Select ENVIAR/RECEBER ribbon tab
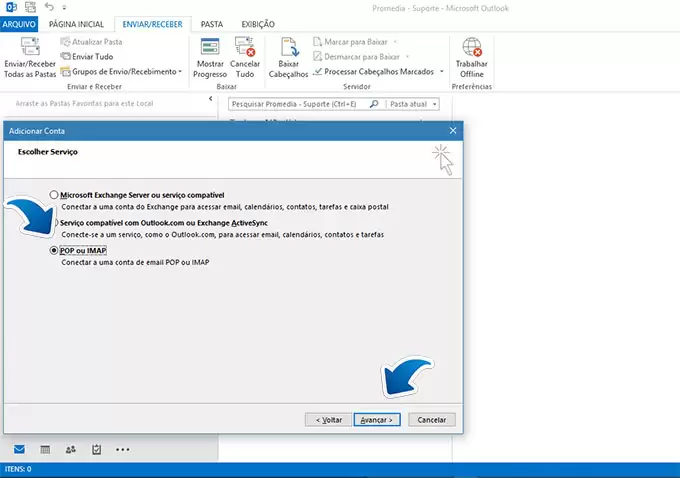 [153, 24]
